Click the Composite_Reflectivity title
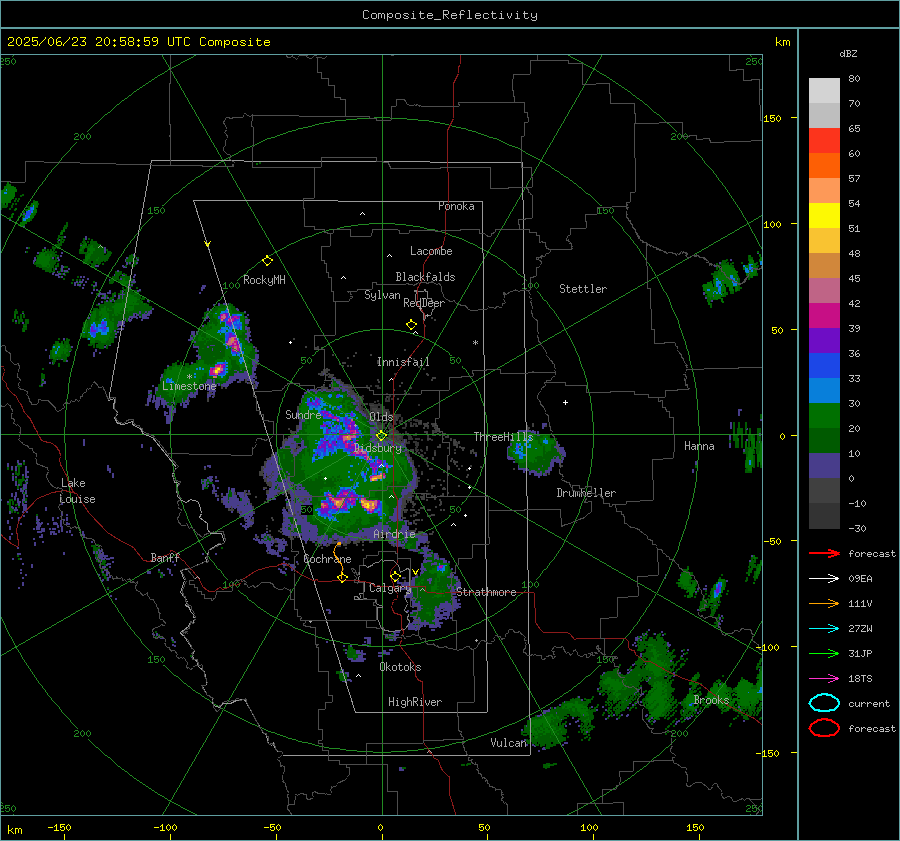Viewport: 900px width, 841px height. tap(449, 15)
